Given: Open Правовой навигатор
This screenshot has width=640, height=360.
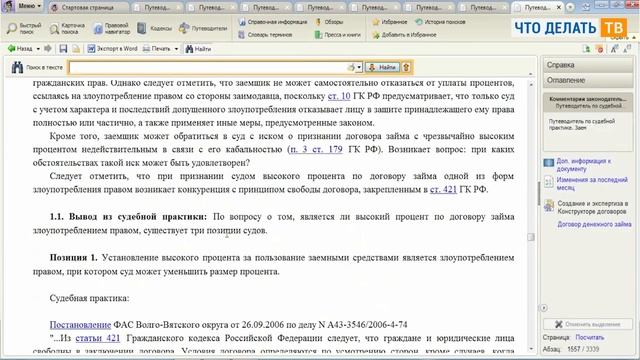Looking at the screenshot, I should (112, 28).
